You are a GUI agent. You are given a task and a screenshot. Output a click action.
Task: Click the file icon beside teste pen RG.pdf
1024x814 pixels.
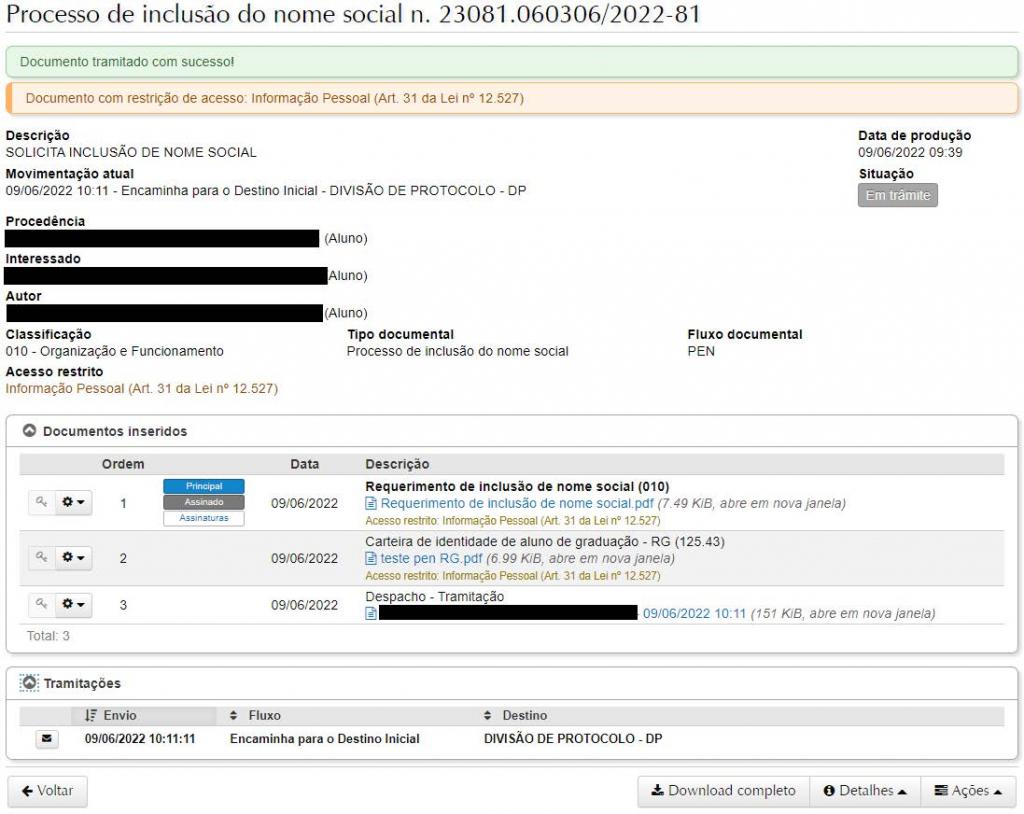[371, 559]
